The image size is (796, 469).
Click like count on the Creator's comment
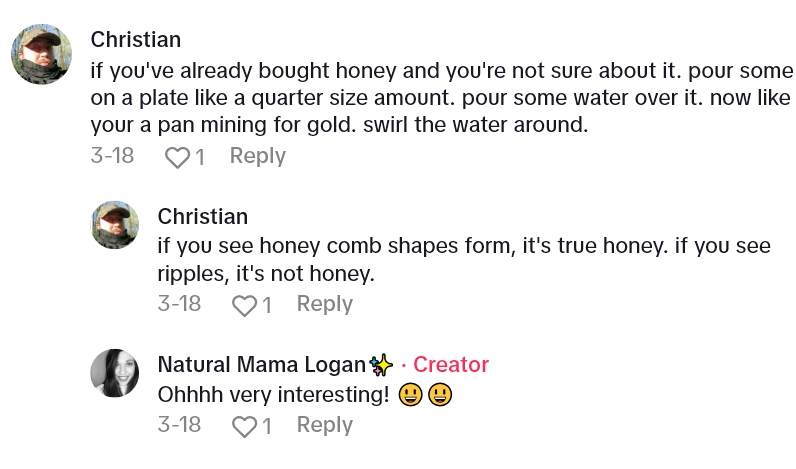(x=267, y=426)
